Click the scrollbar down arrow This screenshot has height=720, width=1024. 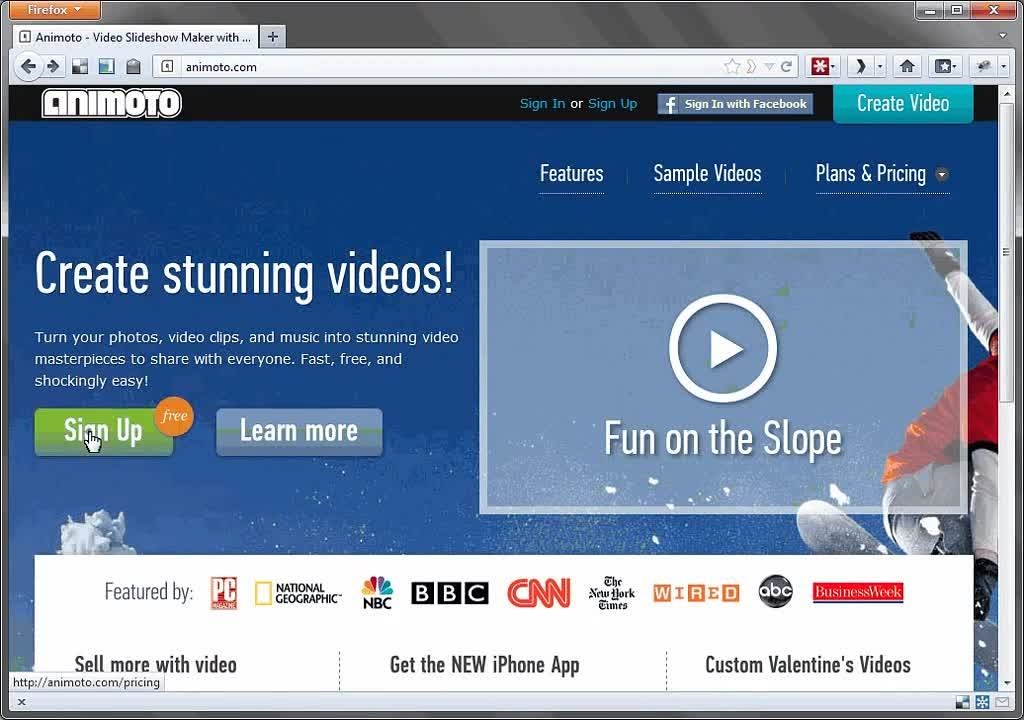click(1006, 683)
